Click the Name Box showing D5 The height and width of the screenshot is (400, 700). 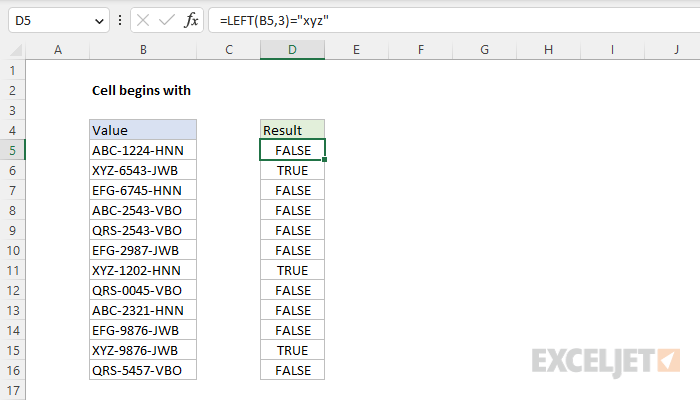tap(58, 20)
